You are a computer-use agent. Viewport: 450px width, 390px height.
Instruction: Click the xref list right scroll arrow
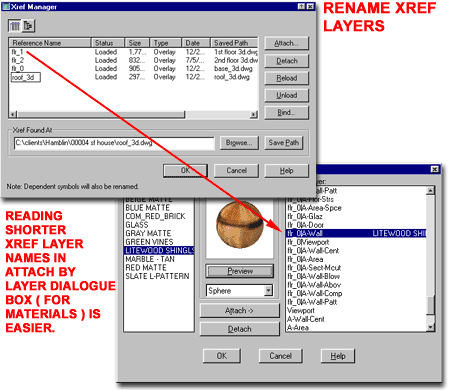pyautogui.click(x=254, y=115)
